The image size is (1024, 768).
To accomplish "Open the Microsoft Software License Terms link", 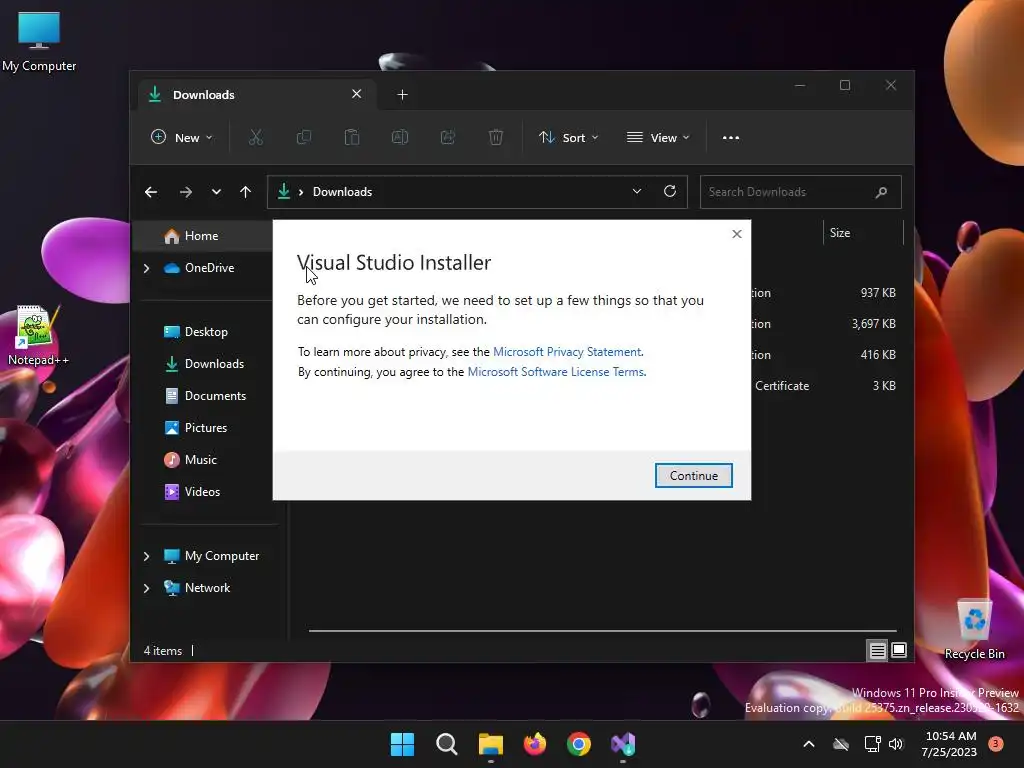I will (x=556, y=372).
